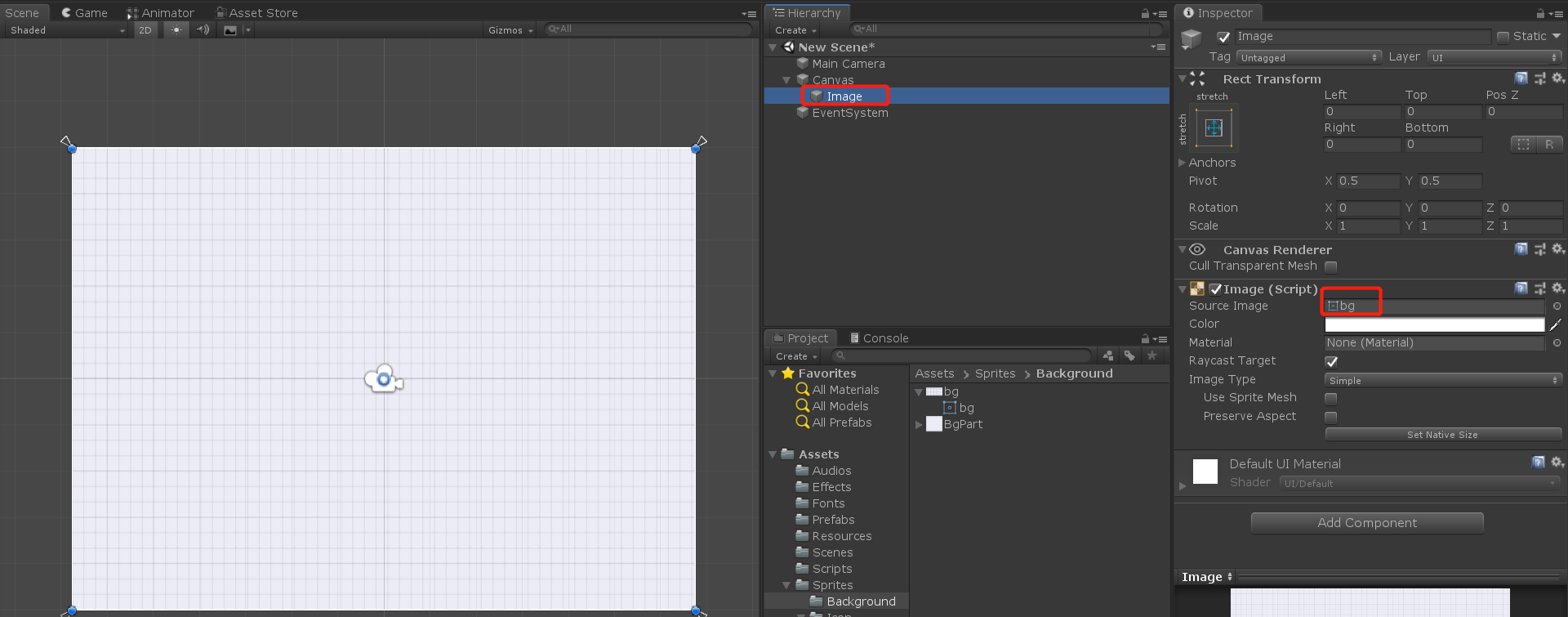Viewport: 1568px width, 617px height.
Task: Enable Cull Transparent Mesh checkbox
Action: [1330, 266]
